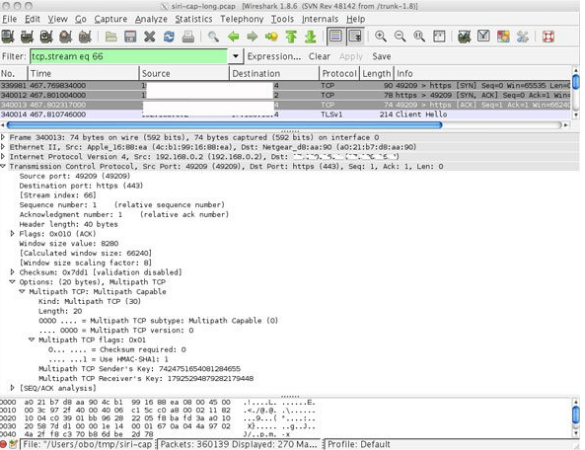
Task: Open help lifebuoy icon
Action: [548, 37]
